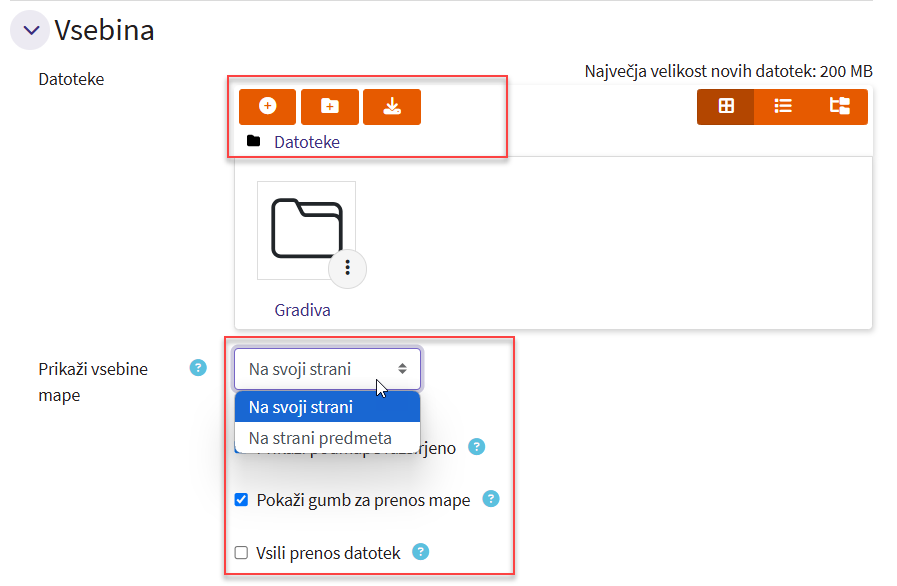Uncheck Pokaži gumb za prenos mape
The height and width of the screenshot is (586, 897).
pyautogui.click(x=241, y=500)
